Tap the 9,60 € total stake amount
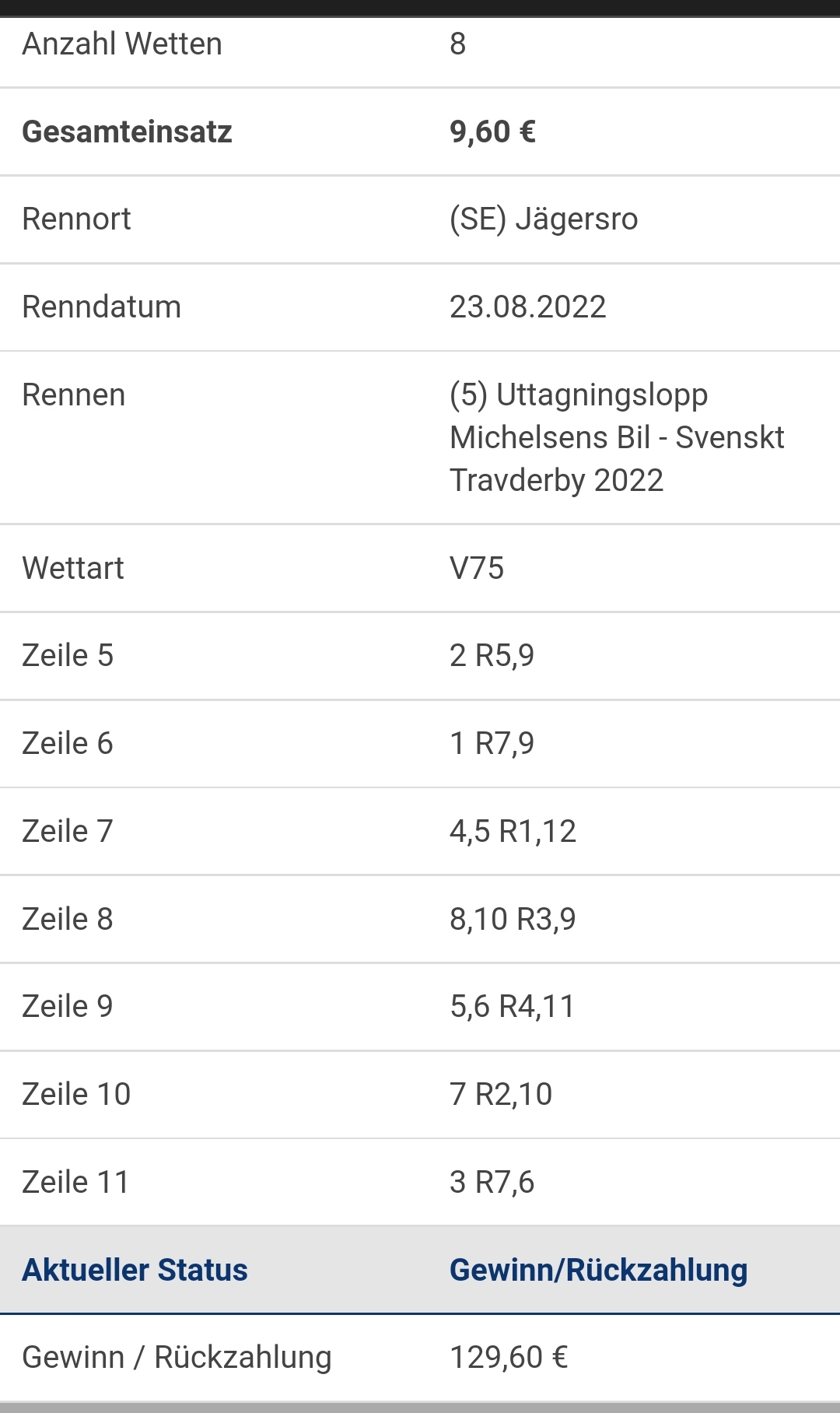 [492, 131]
